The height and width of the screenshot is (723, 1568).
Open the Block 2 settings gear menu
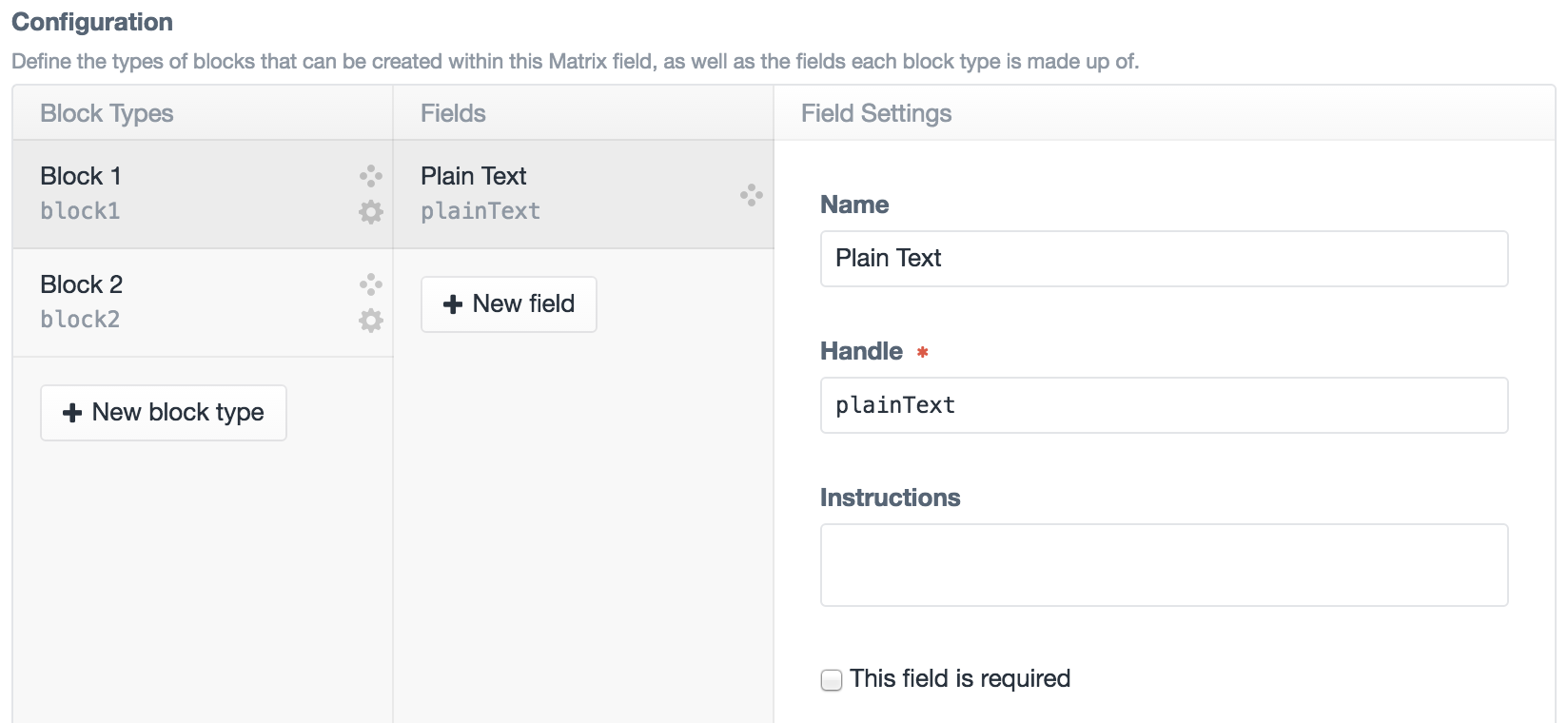[x=370, y=321]
